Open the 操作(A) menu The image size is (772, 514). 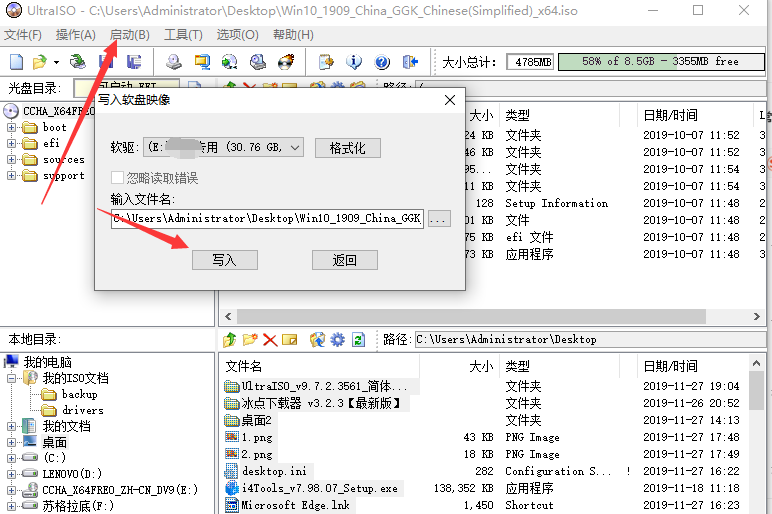click(76, 35)
